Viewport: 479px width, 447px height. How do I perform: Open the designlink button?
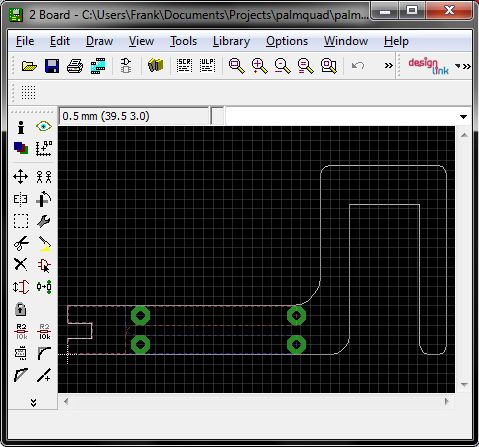coord(428,66)
